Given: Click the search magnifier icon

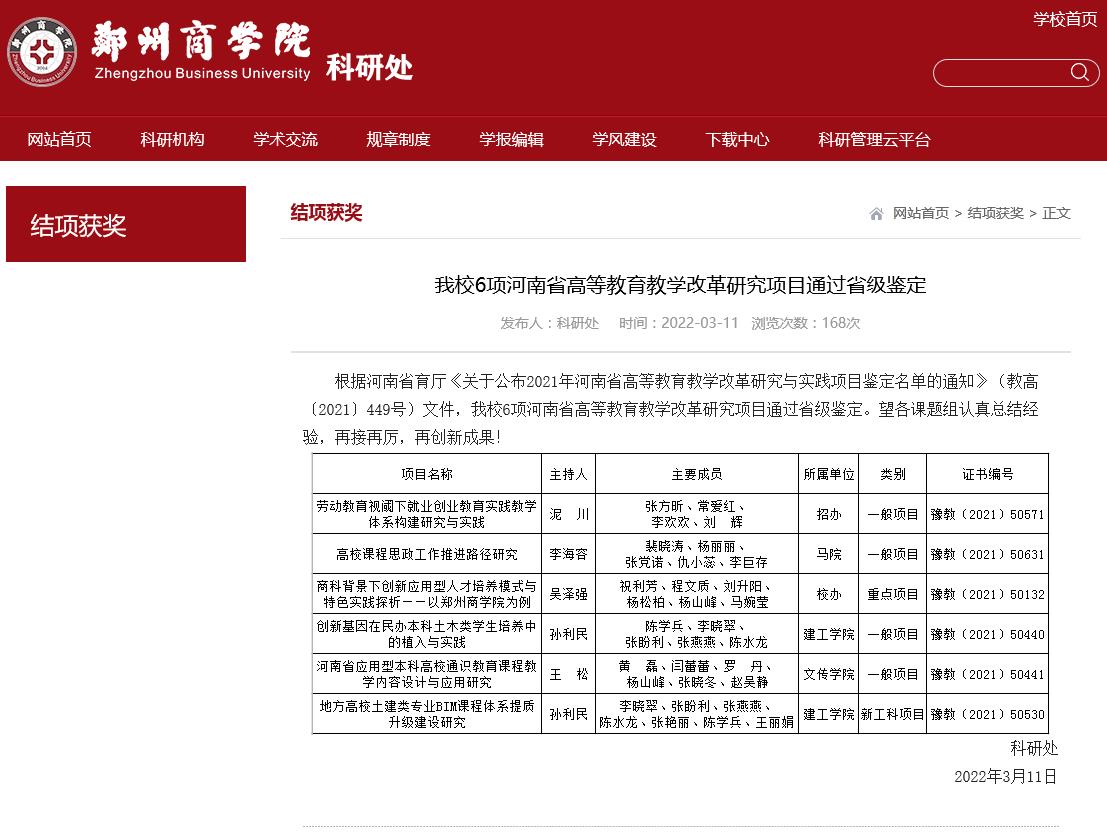Looking at the screenshot, I should click(x=1079, y=72).
